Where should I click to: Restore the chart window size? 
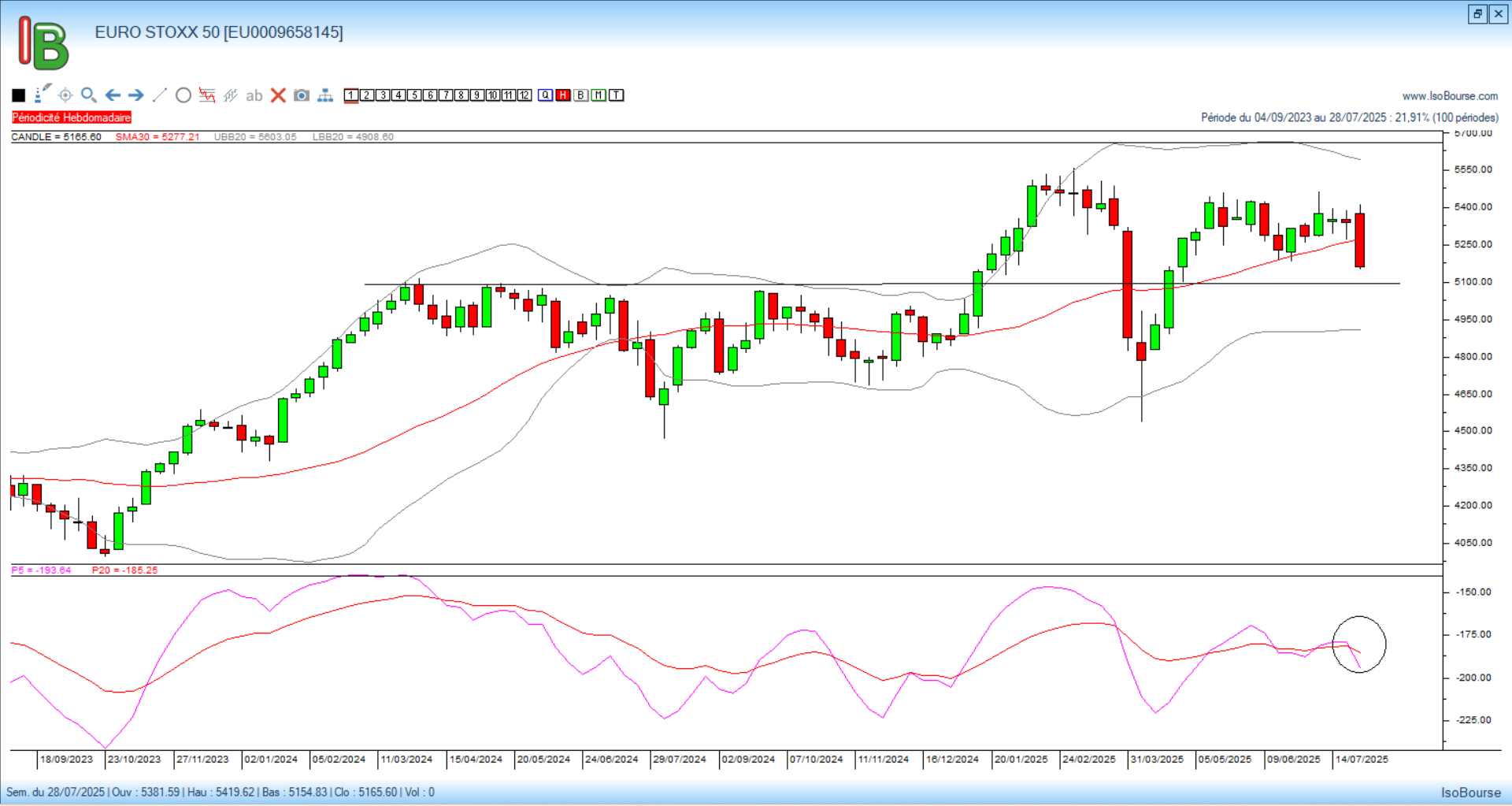tap(1477, 14)
